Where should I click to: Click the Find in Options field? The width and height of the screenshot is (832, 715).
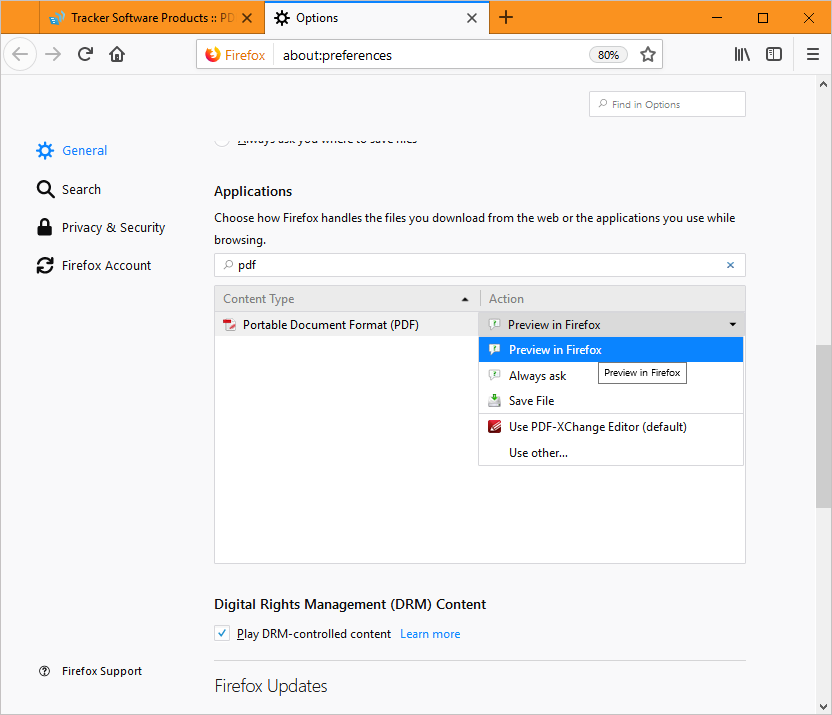667,104
